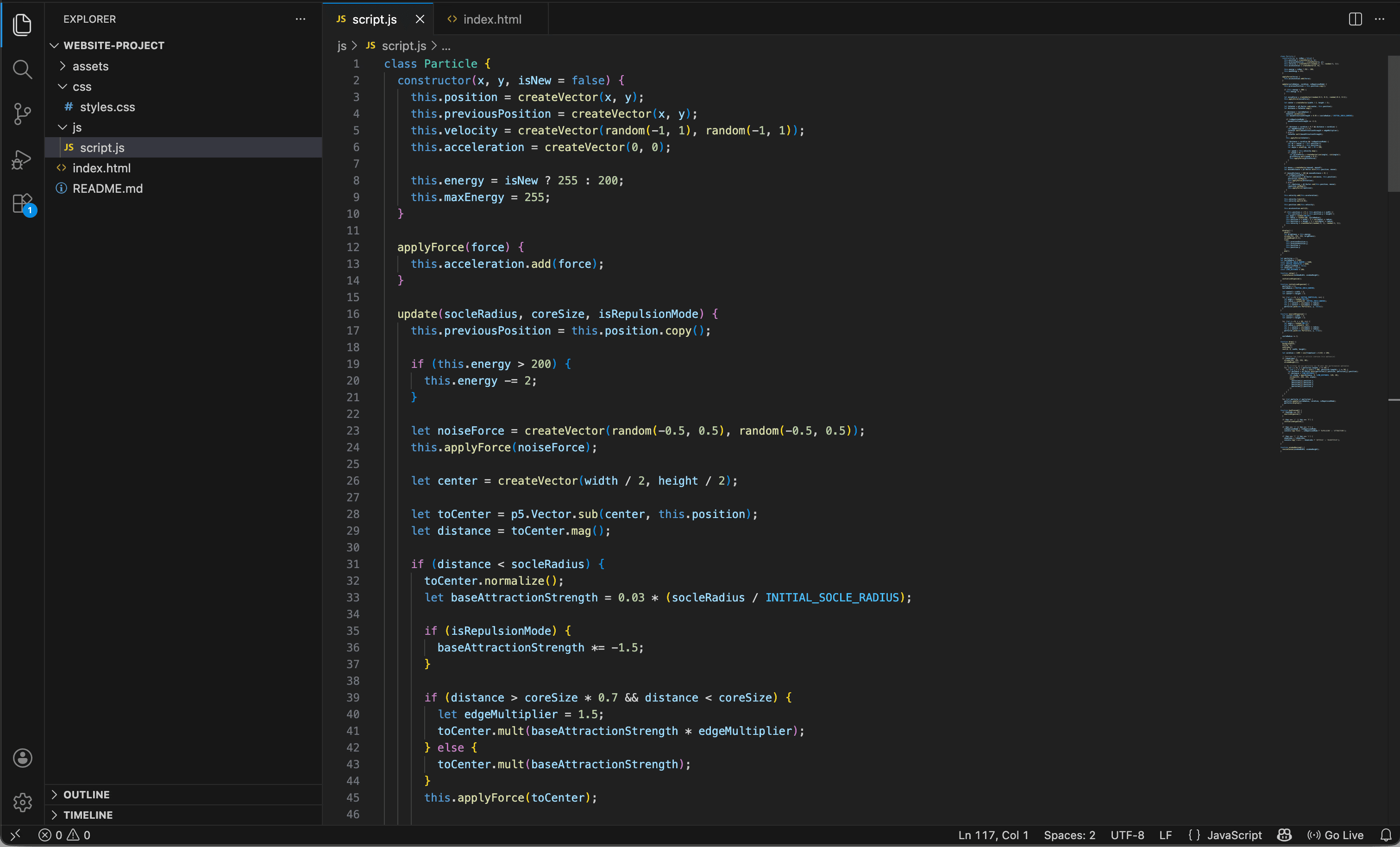
Task: Open the Accounts menu icon
Action: [22, 758]
